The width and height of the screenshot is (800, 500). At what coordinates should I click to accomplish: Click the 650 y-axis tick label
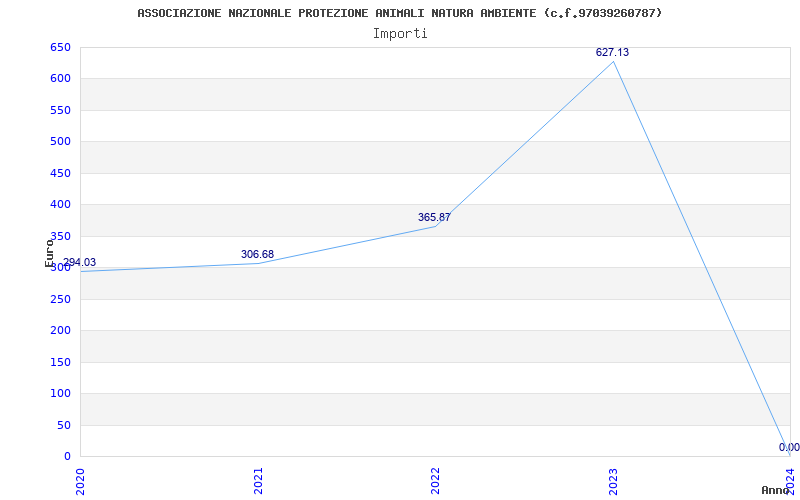[x=60, y=47]
